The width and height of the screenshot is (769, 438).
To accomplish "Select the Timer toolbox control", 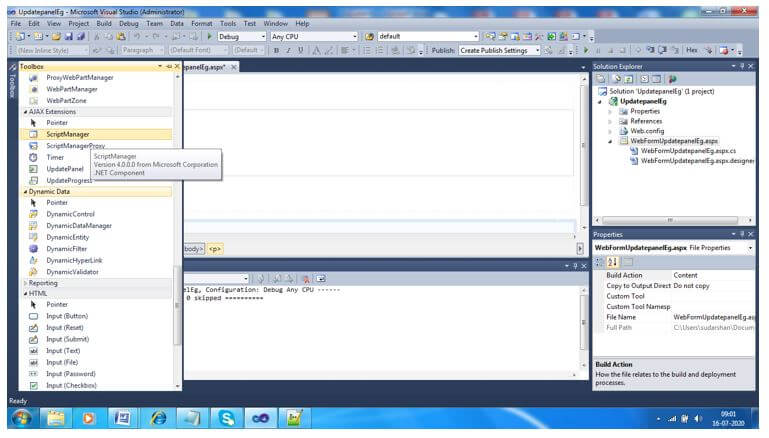I will 55,157.
